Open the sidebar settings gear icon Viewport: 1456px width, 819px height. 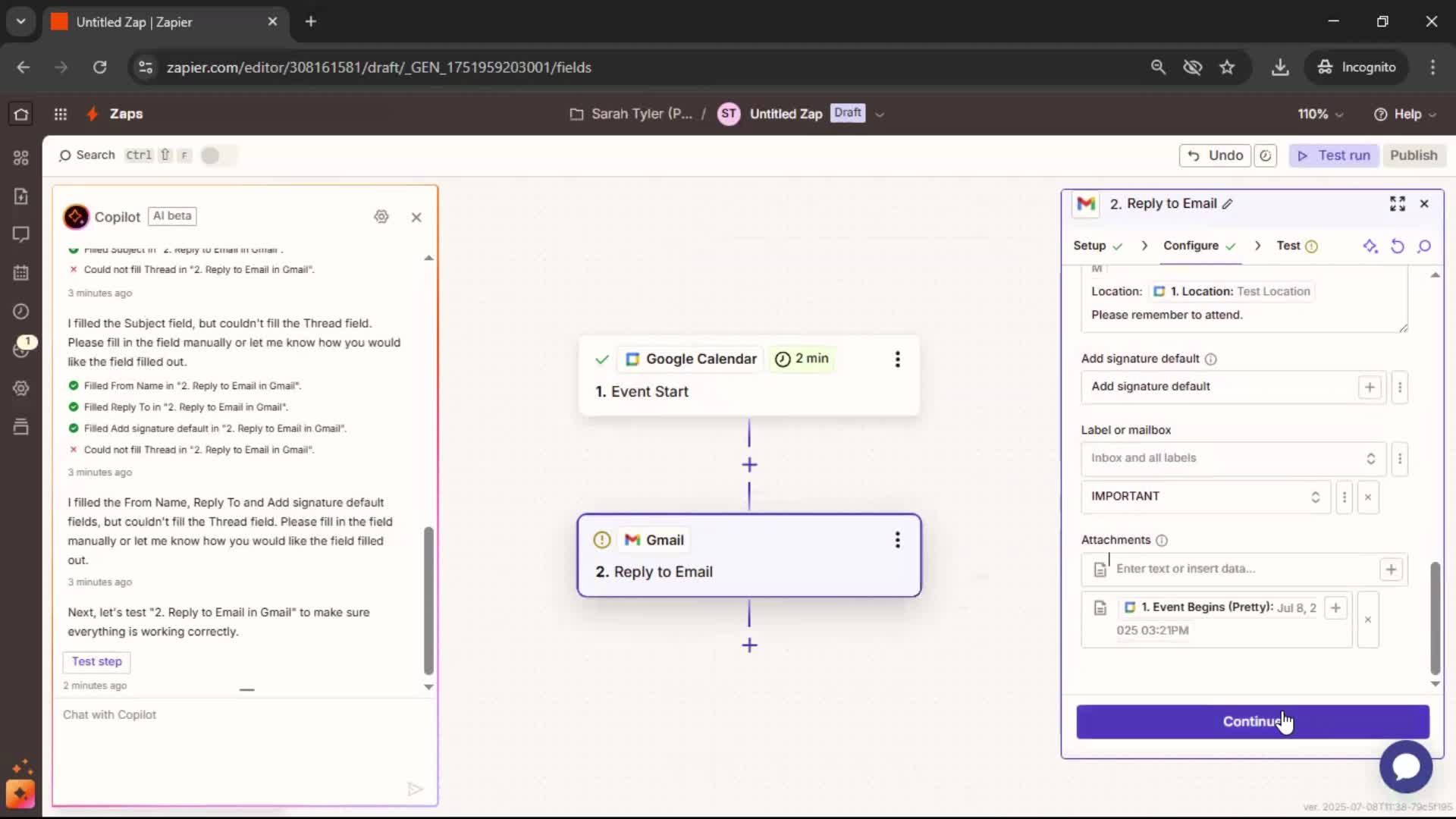pos(21,388)
